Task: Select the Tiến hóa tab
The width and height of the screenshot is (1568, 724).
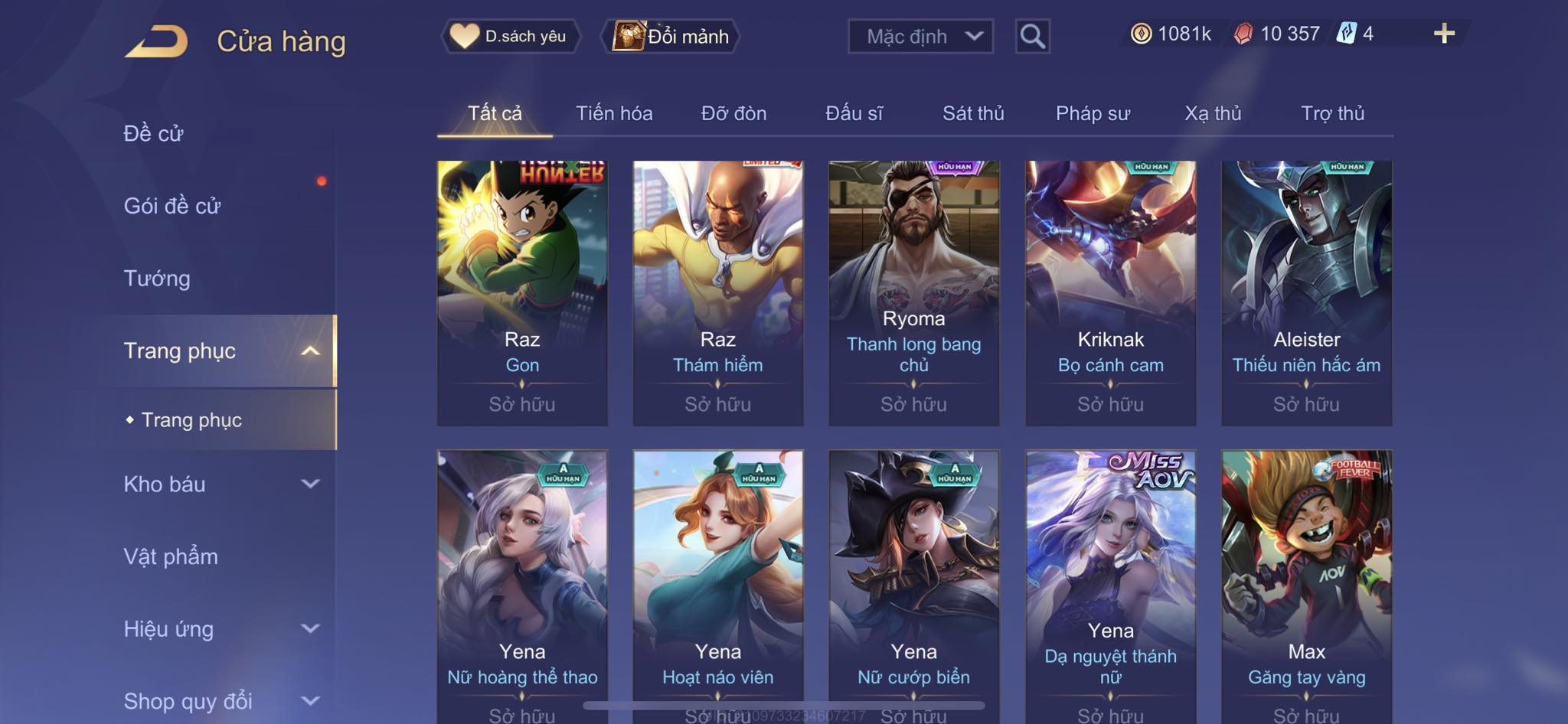Action: [614, 113]
